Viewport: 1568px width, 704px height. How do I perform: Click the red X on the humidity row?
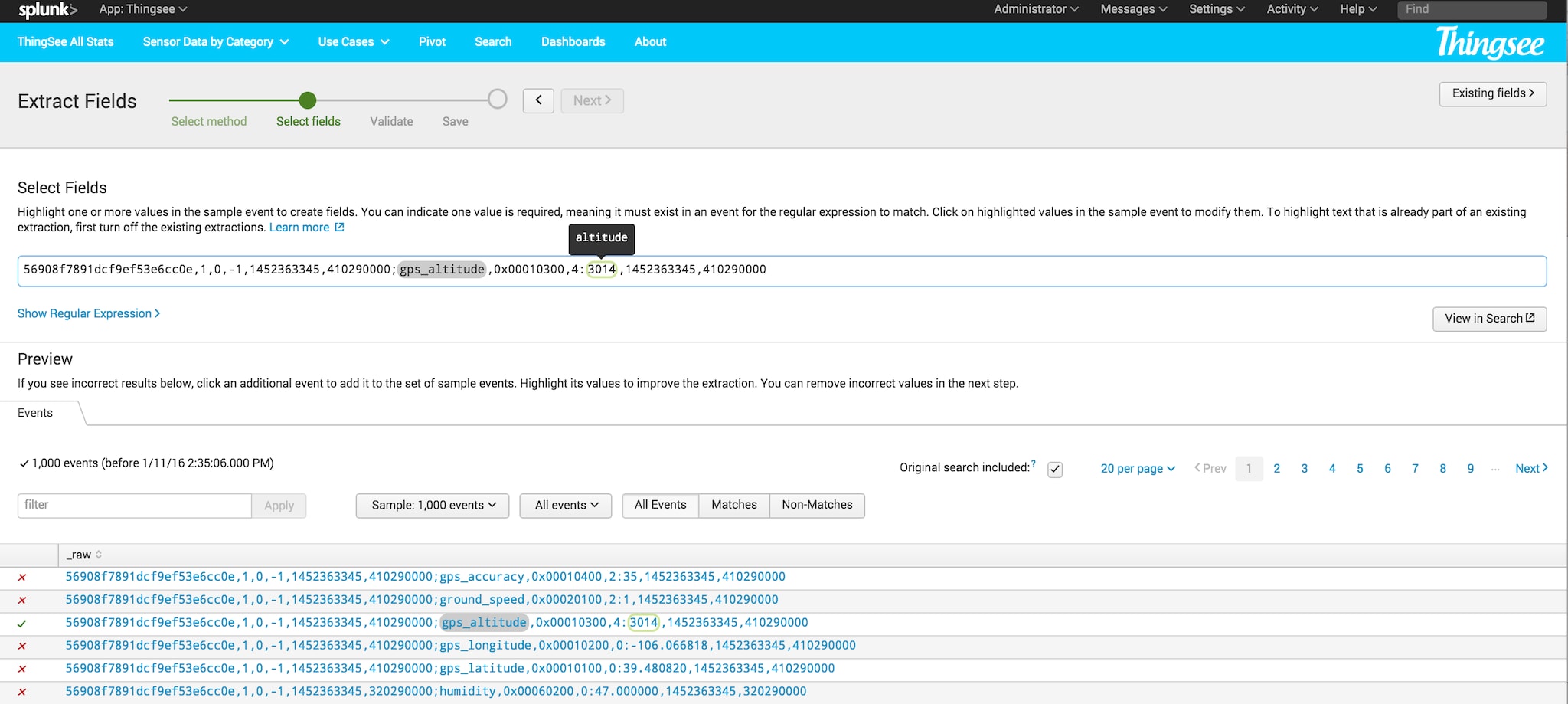[22, 692]
